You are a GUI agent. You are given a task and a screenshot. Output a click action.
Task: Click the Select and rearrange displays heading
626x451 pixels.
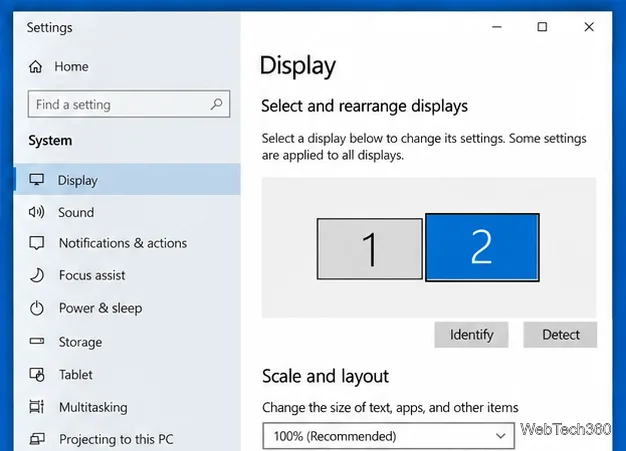pos(365,106)
